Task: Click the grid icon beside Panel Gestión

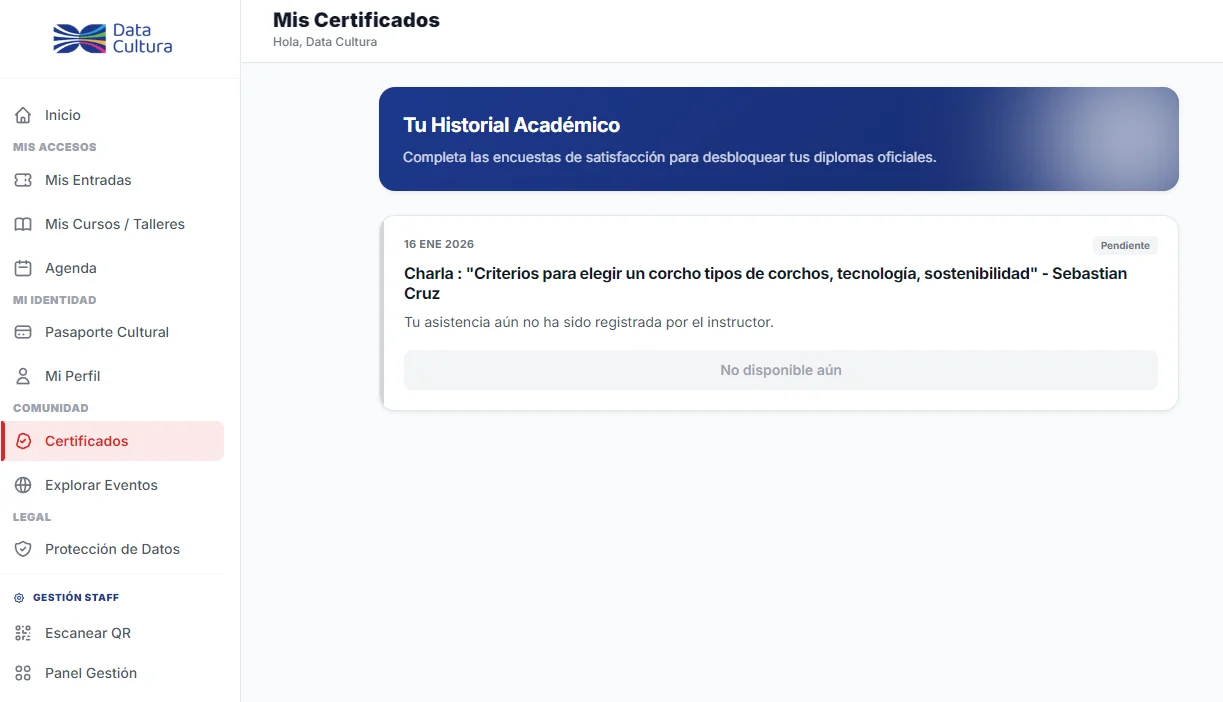Action: pyautogui.click(x=22, y=672)
